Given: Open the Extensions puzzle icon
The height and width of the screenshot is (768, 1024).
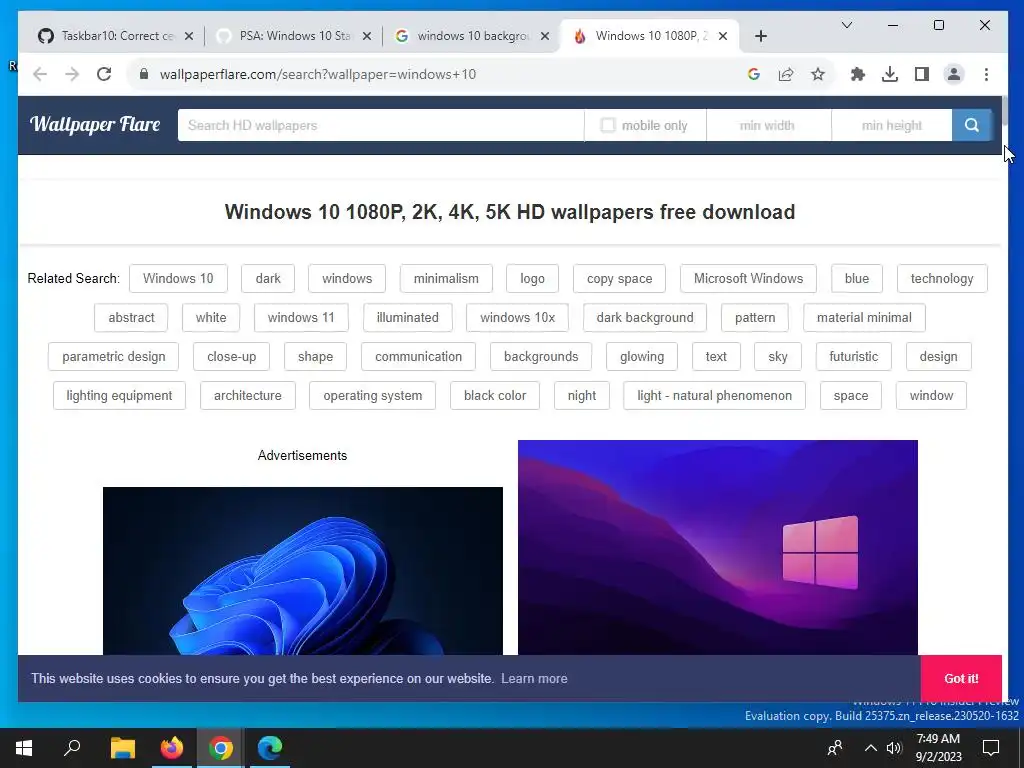Looking at the screenshot, I should point(857,74).
